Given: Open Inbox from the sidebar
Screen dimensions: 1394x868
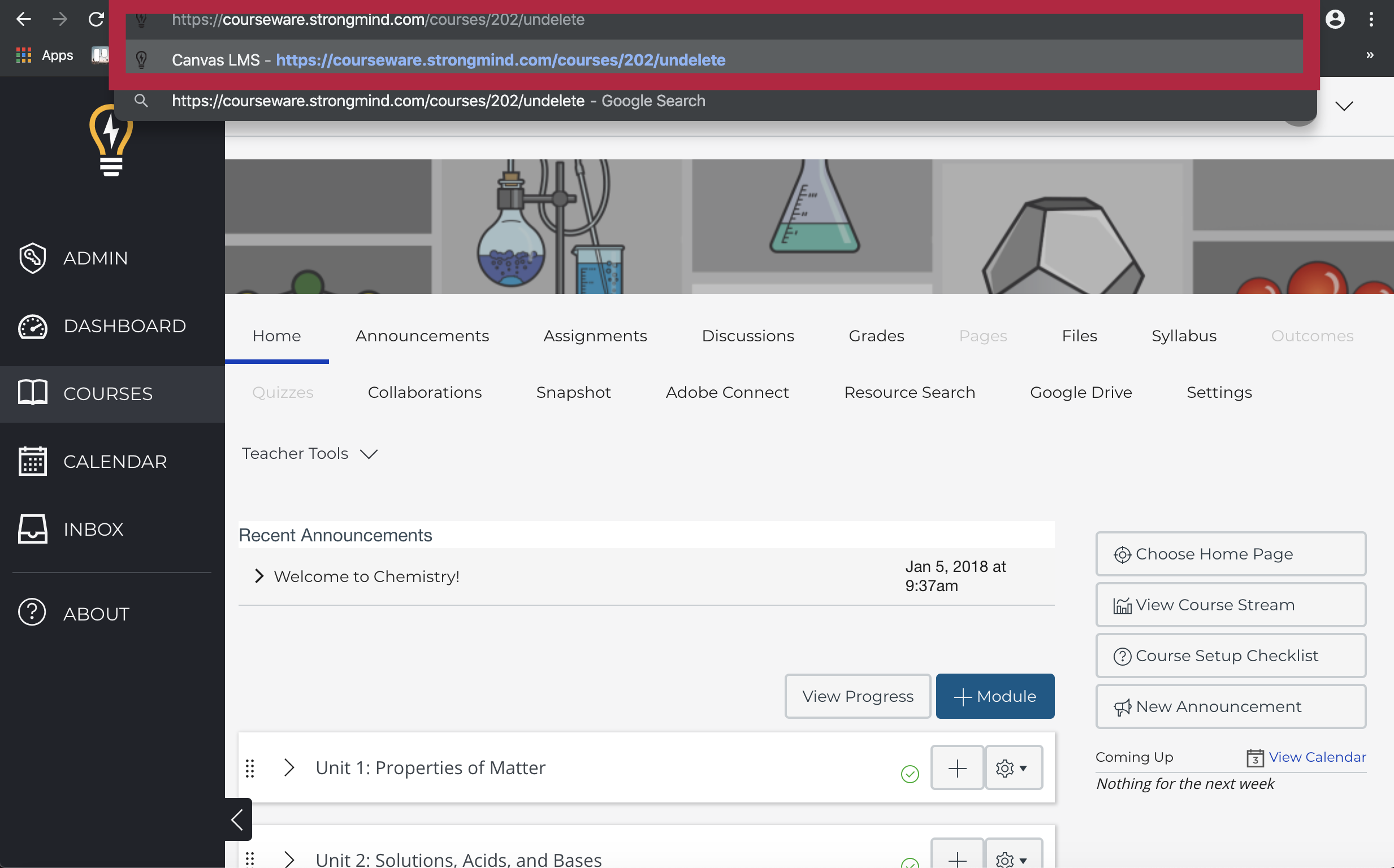Looking at the screenshot, I should pyautogui.click(x=112, y=530).
